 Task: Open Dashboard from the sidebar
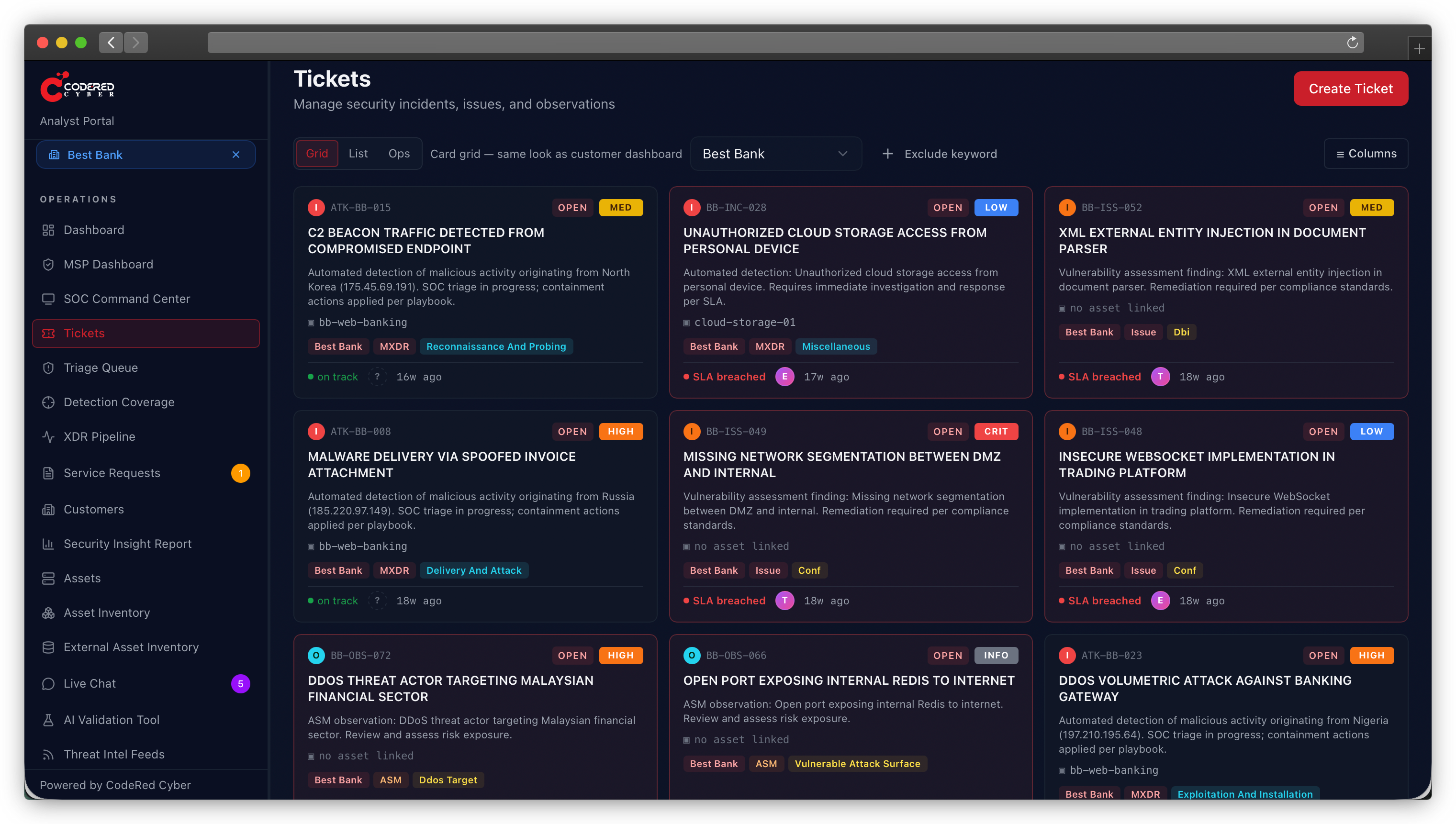pos(146,230)
